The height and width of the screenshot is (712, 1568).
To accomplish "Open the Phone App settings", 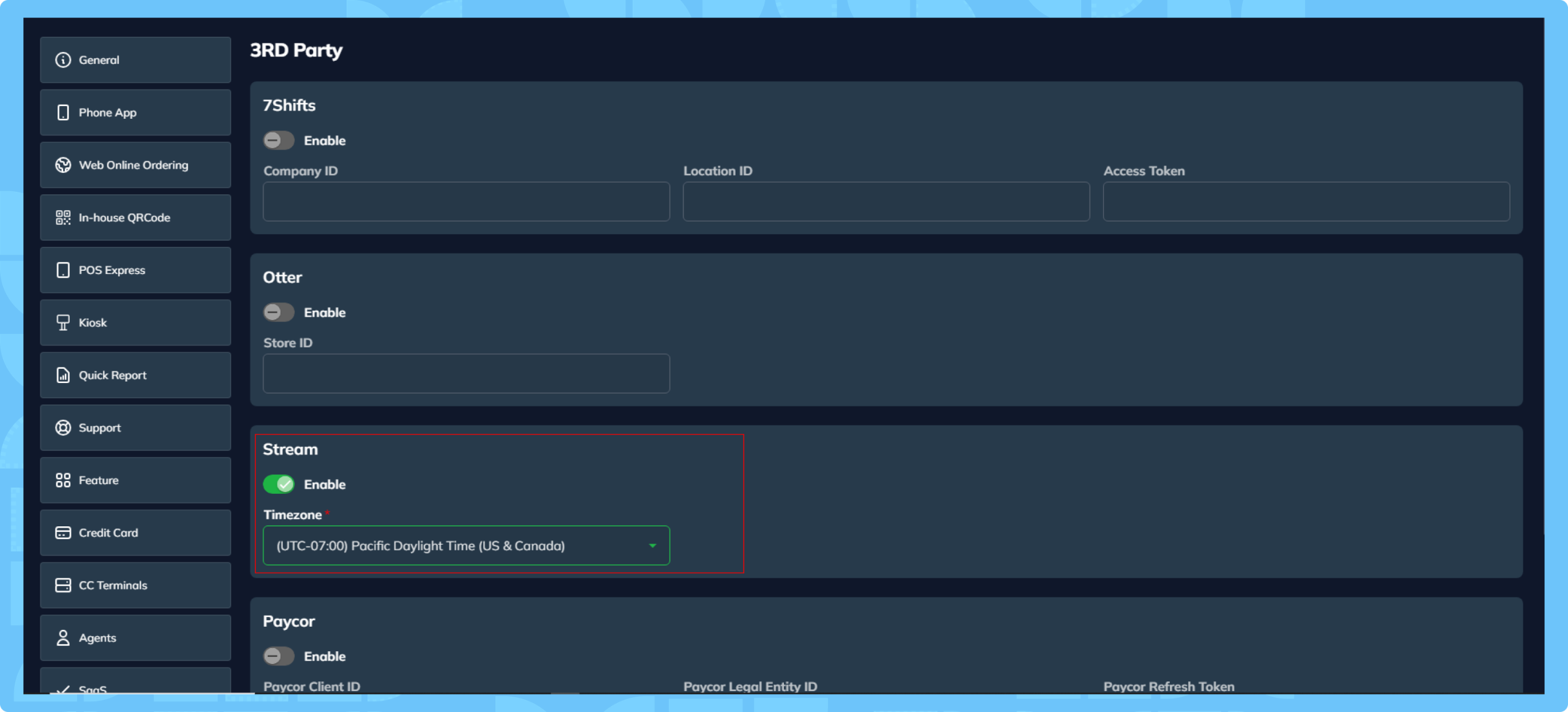I will [x=135, y=113].
